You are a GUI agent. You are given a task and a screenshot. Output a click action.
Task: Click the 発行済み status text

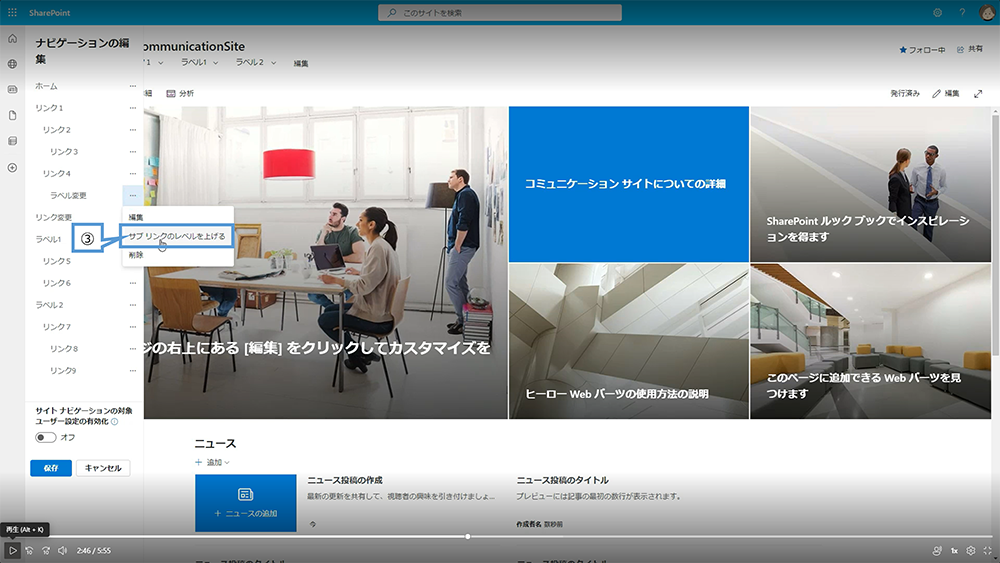(905, 94)
